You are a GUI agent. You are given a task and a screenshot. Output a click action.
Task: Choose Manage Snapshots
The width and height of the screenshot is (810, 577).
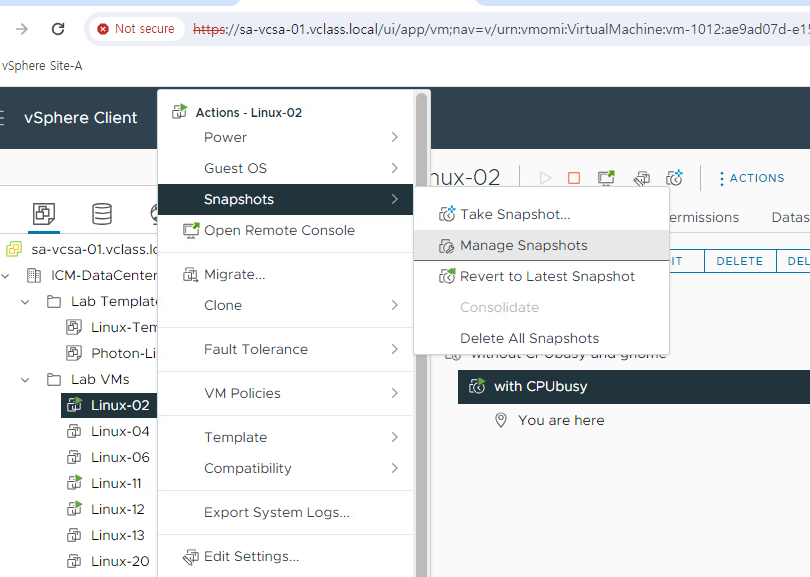(x=541, y=245)
